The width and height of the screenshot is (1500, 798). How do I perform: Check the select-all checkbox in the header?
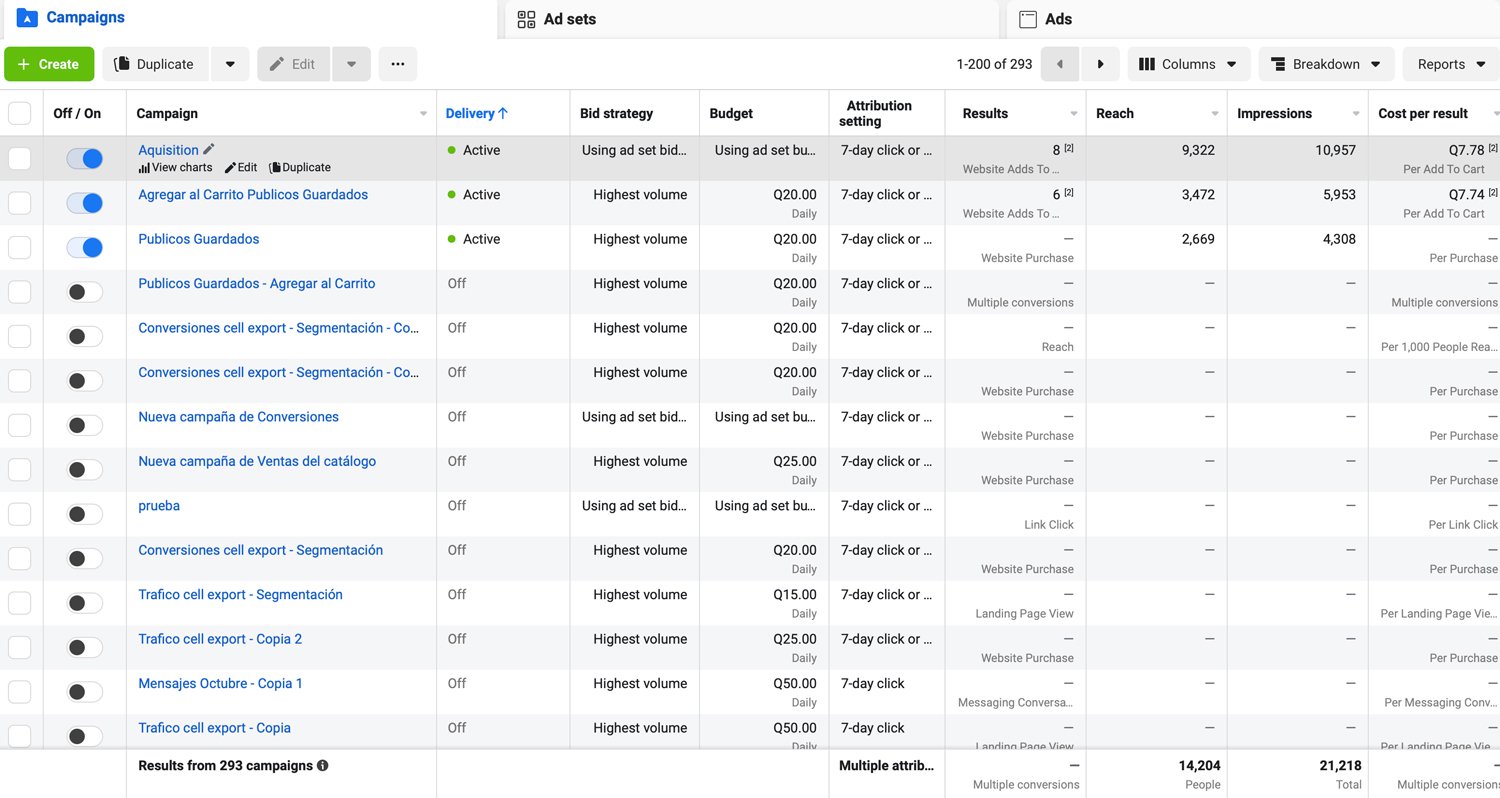coord(20,112)
